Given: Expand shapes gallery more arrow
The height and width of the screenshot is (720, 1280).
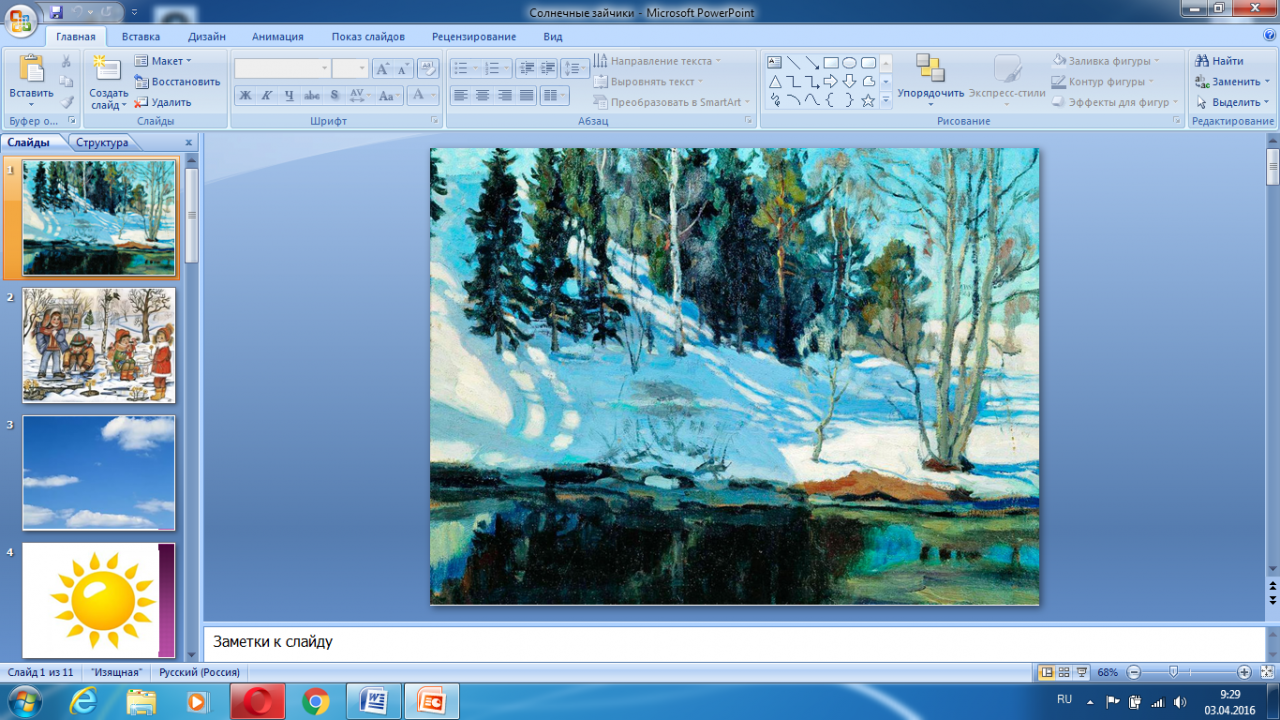Looking at the screenshot, I should pos(886,100).
